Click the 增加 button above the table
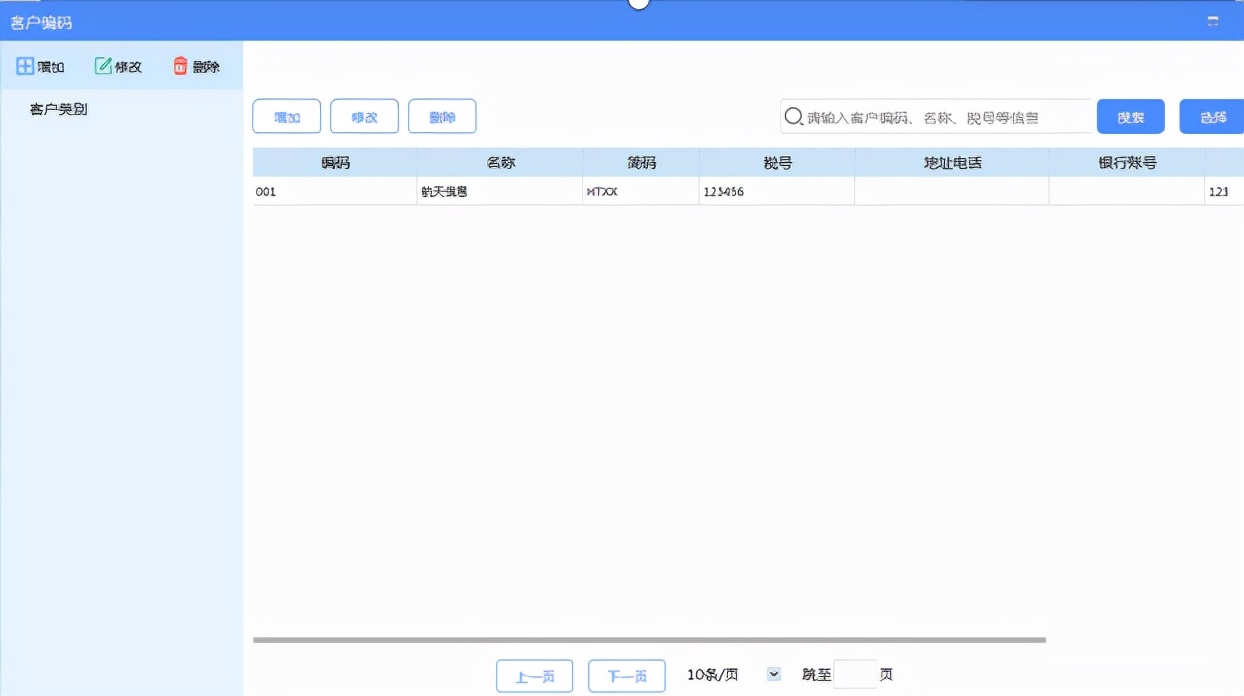Screen dimensions: 1244x696 pyautogui.click(x=286, y=116)
